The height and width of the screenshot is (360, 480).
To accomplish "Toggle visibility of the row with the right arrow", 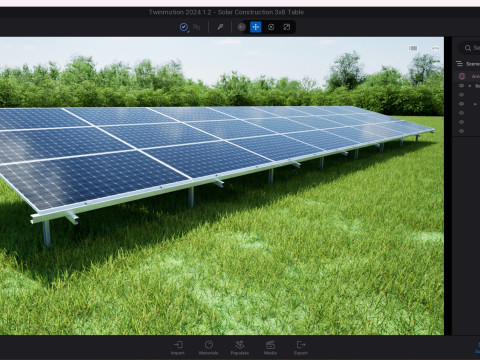I will [x=461, y=104].
